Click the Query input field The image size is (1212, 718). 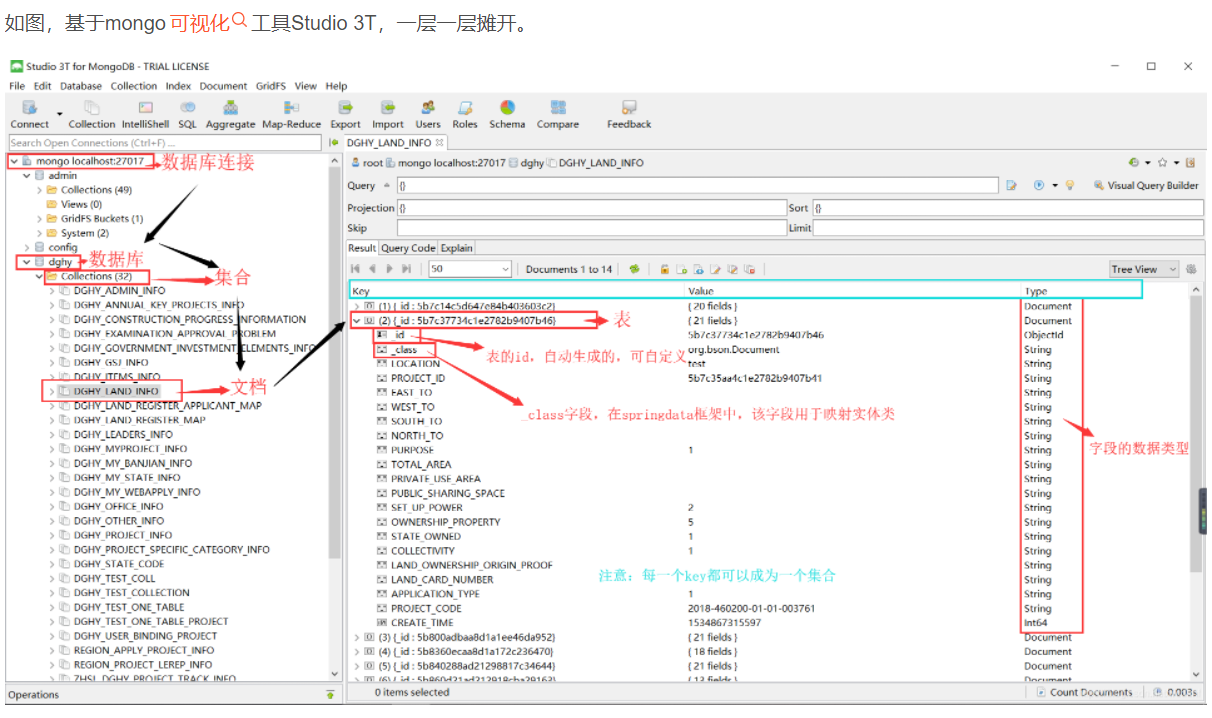point(697,185)
